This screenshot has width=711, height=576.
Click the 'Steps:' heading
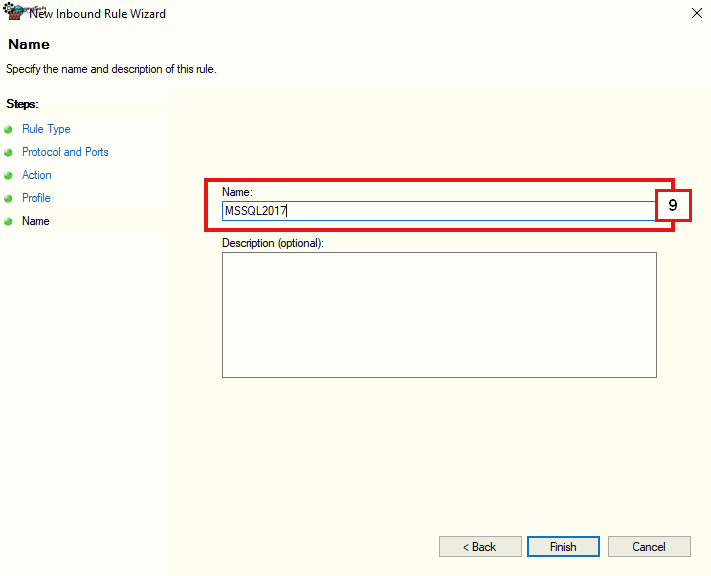click(22, 104)
